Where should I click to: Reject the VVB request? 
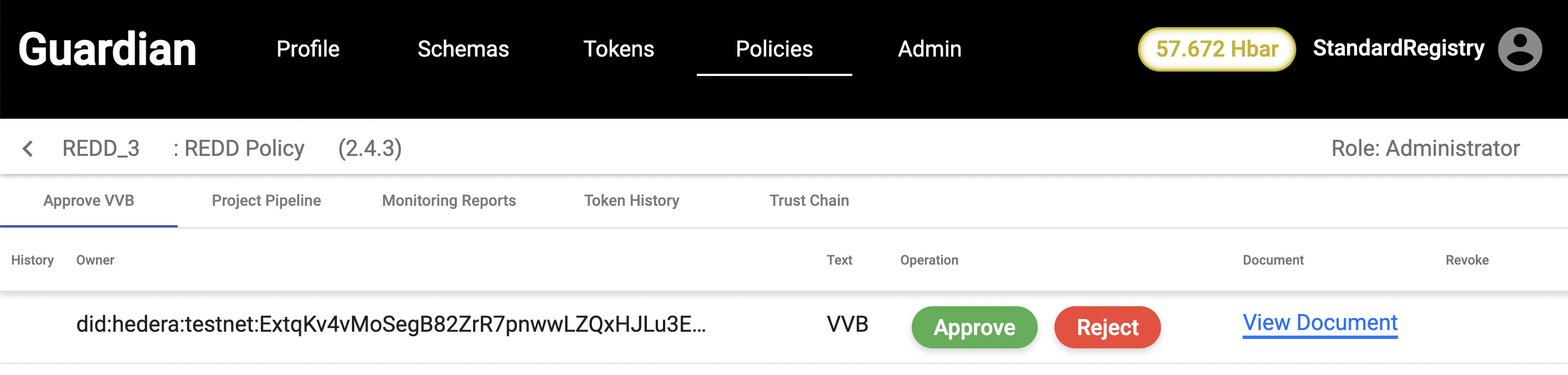[1107, 328]
